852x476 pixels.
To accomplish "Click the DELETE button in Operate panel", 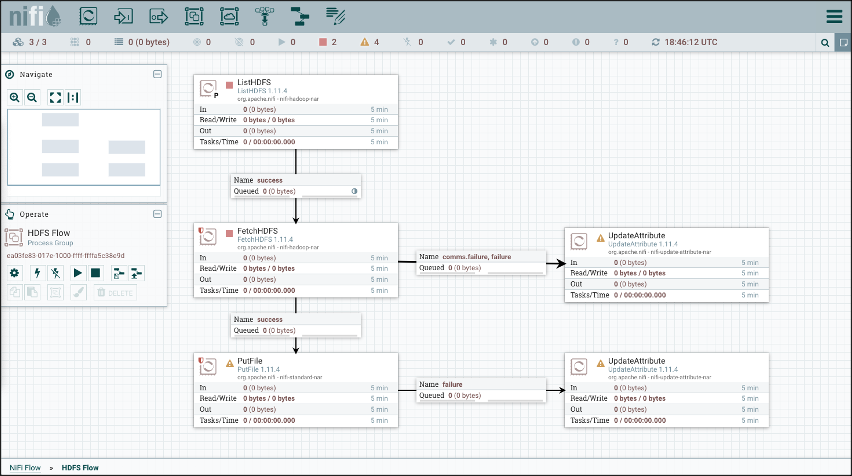I will coord(115,292).
